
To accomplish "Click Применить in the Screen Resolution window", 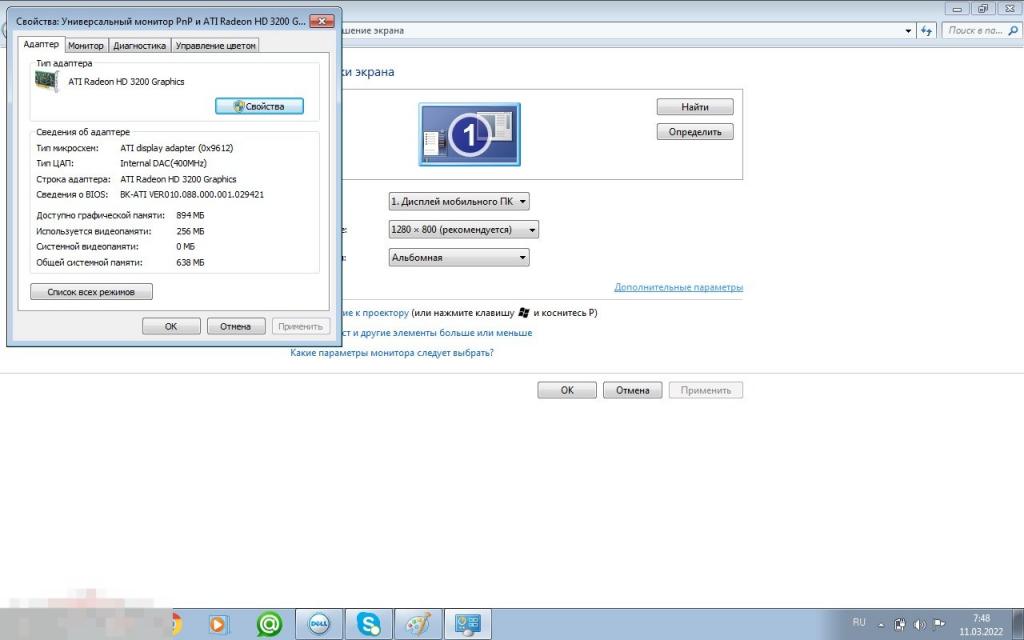I will coord(705,390).
